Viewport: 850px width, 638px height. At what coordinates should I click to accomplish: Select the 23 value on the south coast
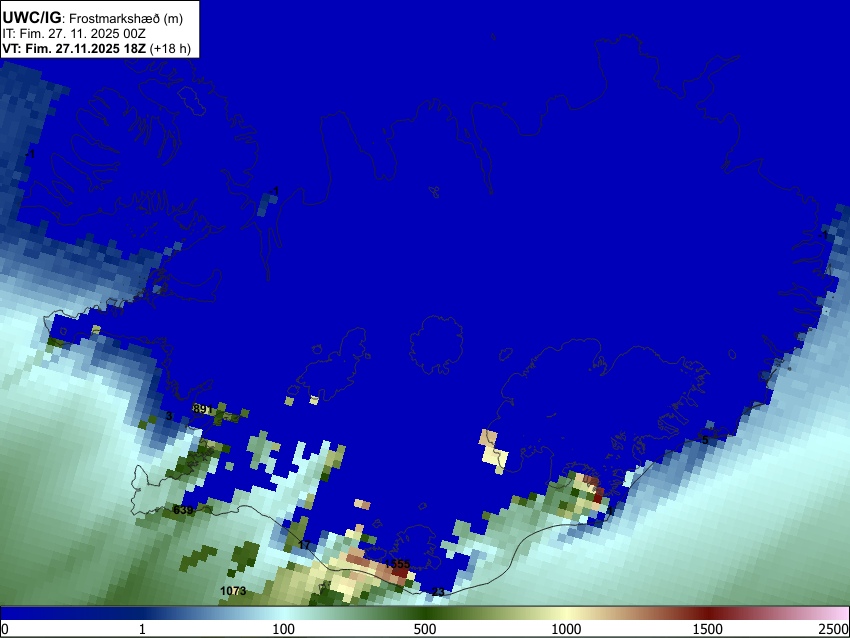click(439, 592)
